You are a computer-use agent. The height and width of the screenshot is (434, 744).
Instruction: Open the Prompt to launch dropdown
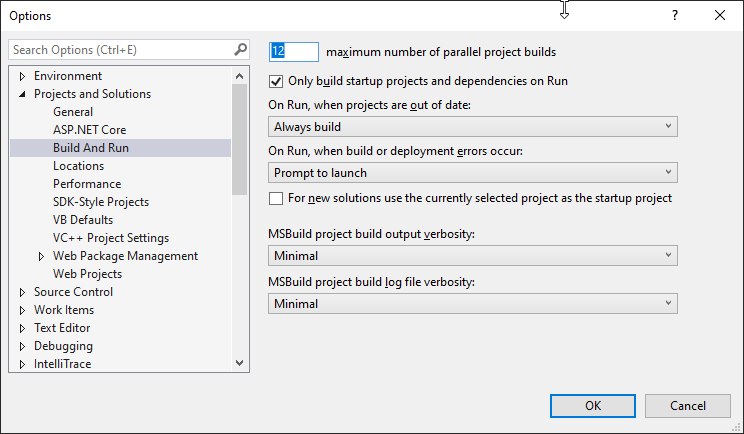473,173
